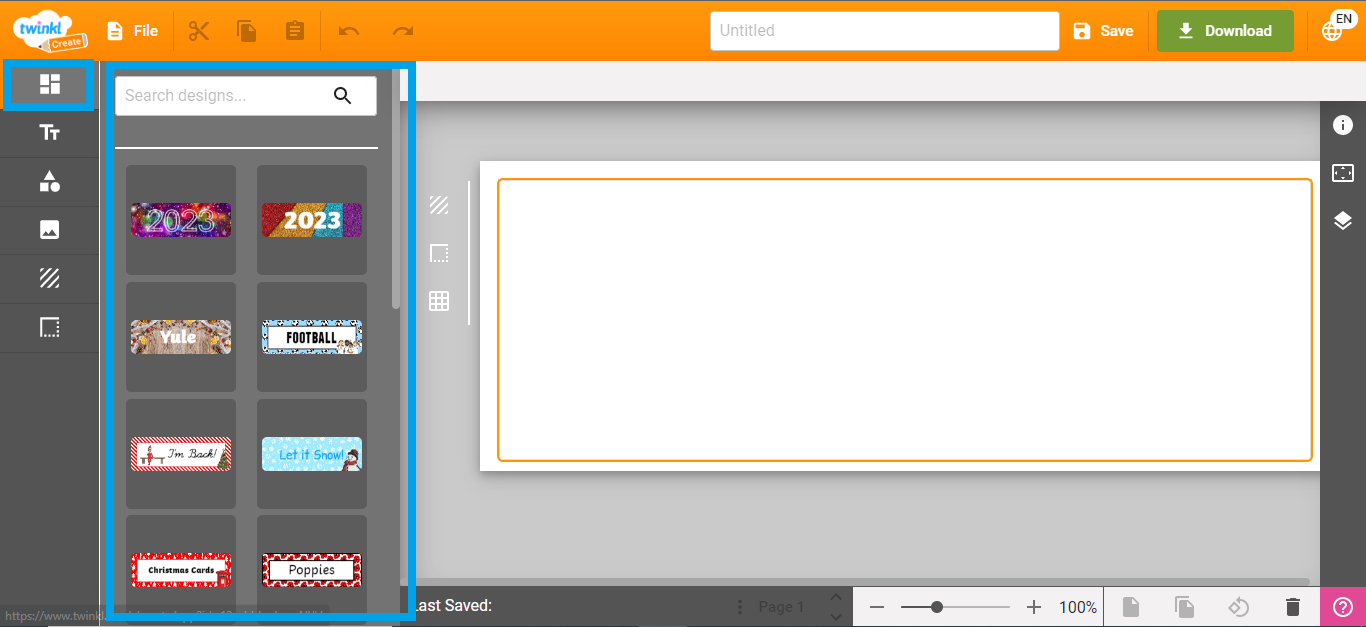This screenshot has height=627, width=1366.
Task: Select the purple 2023 design thumbnail
Action: click(180, 219)
